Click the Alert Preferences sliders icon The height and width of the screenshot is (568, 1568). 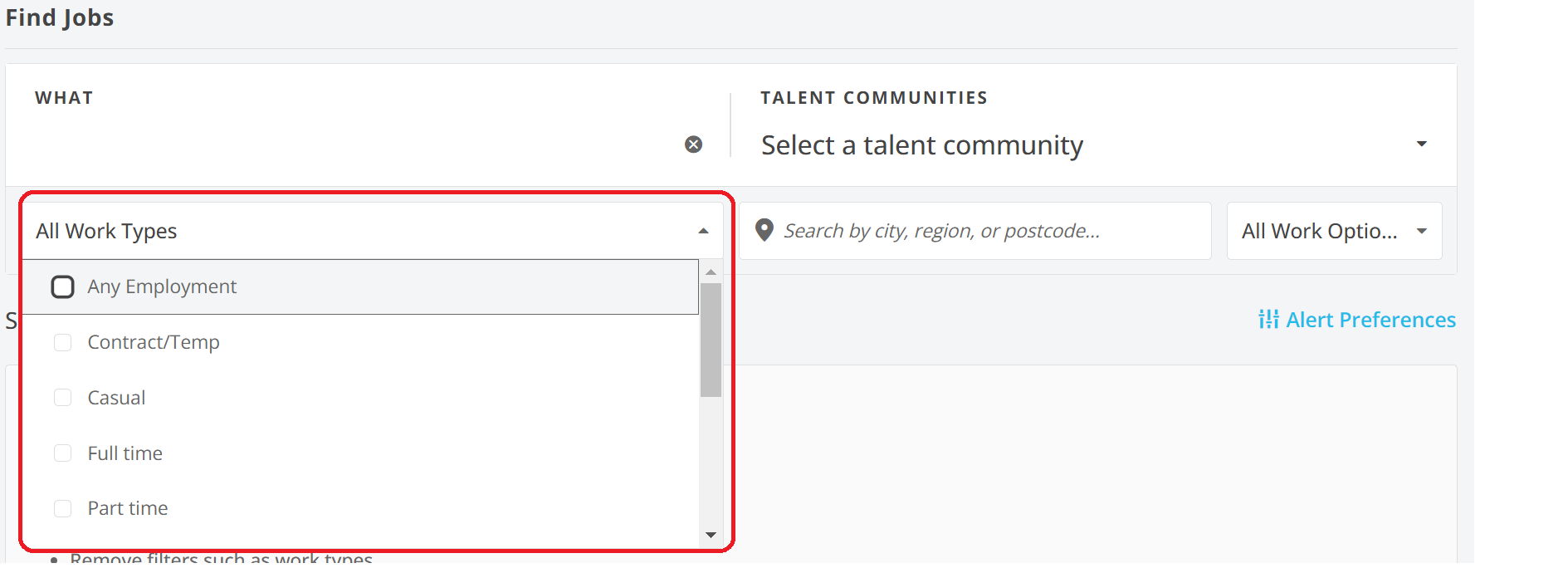tap(1268, 320)
